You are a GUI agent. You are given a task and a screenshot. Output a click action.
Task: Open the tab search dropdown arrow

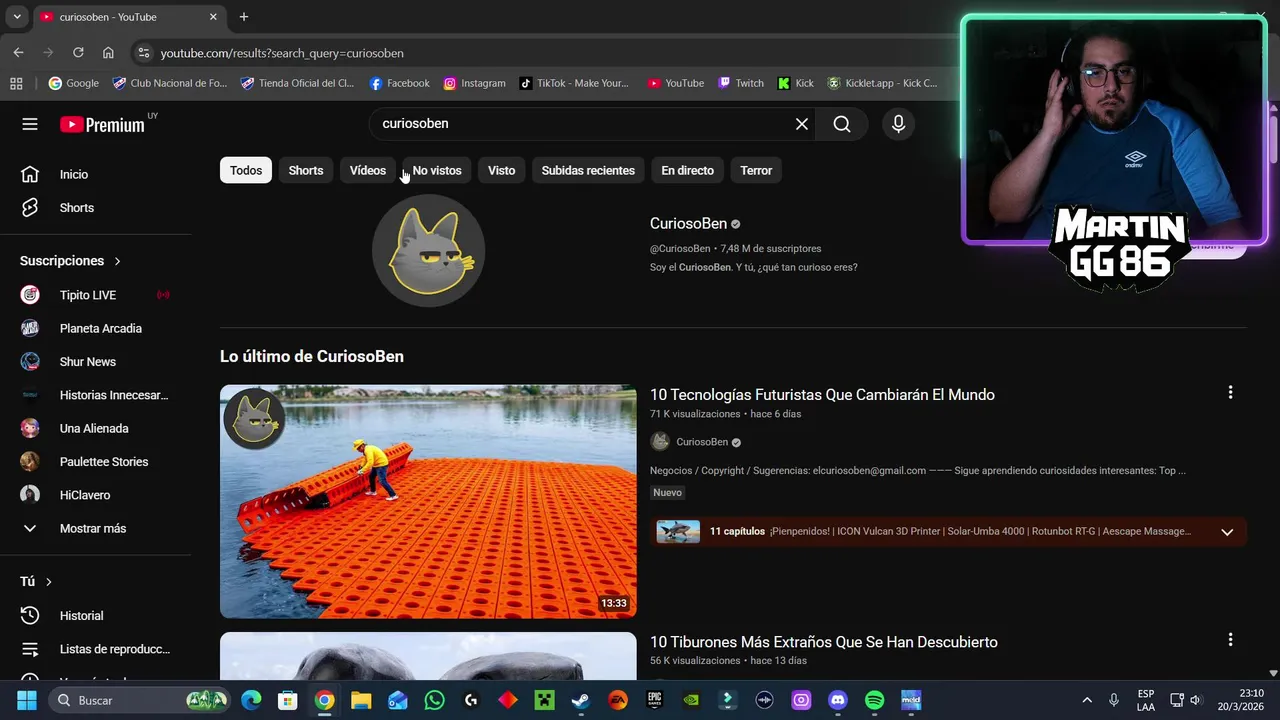pyautogui.click(x=17, y=17)
